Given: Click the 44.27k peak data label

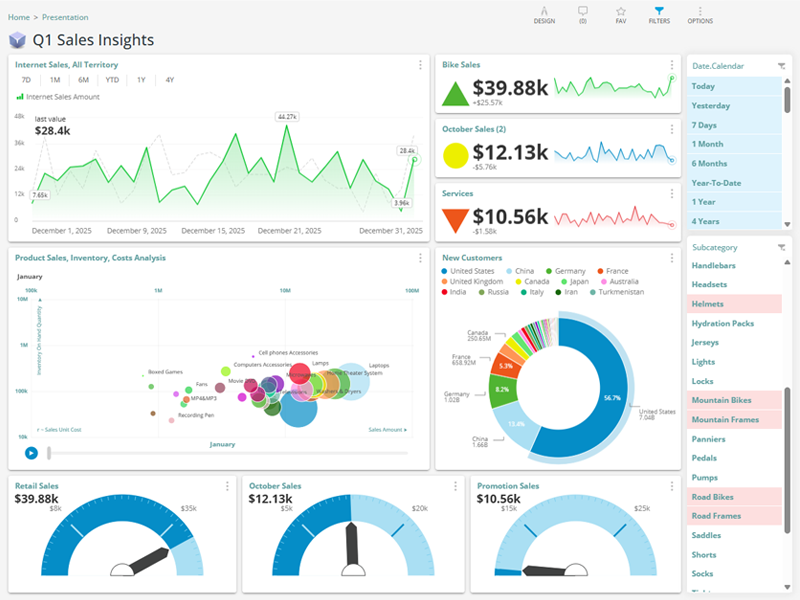Looking at the screenshot, I should pyautogui.click(x=287, y=117).
